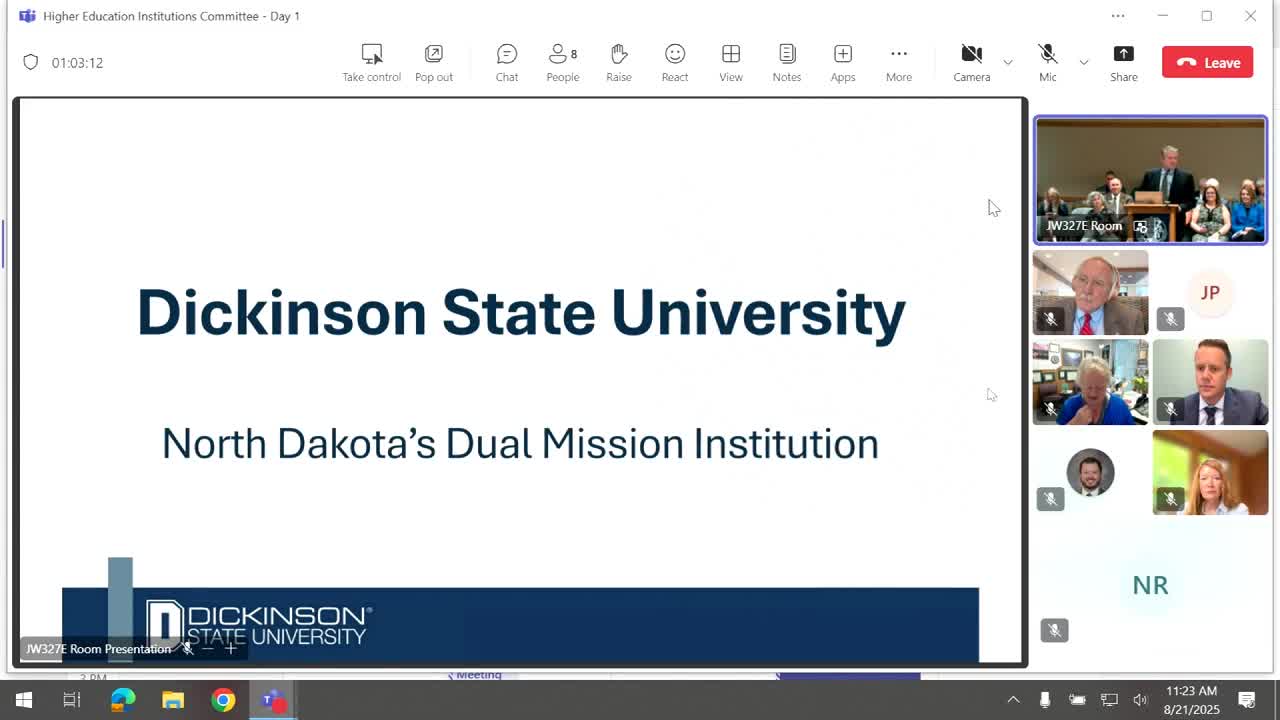Open the More actions menu
1280x720 pixels.
(899, 63)
